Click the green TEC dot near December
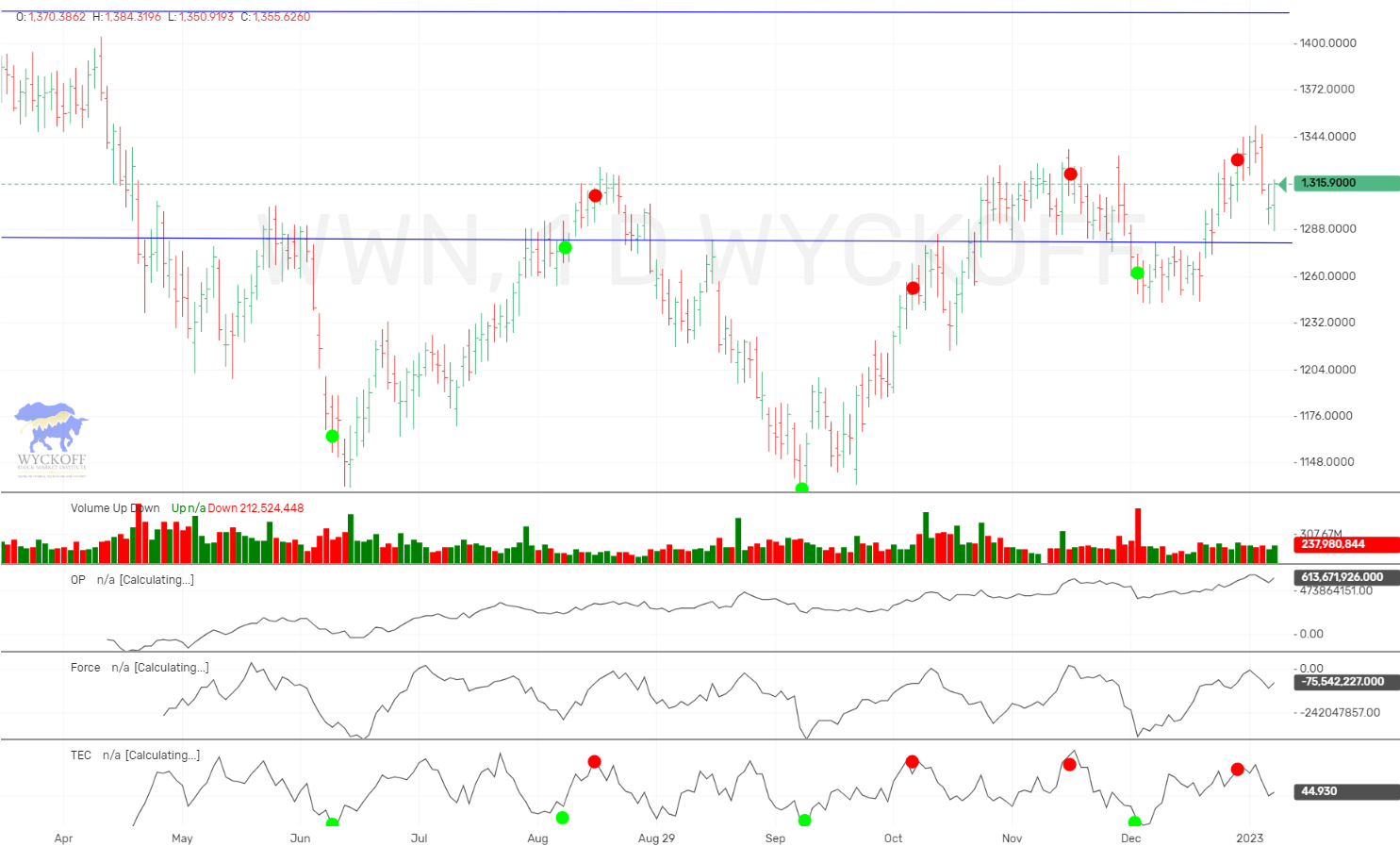Viewport: 1400px width, 846px height. click(x=1135, y=821)
